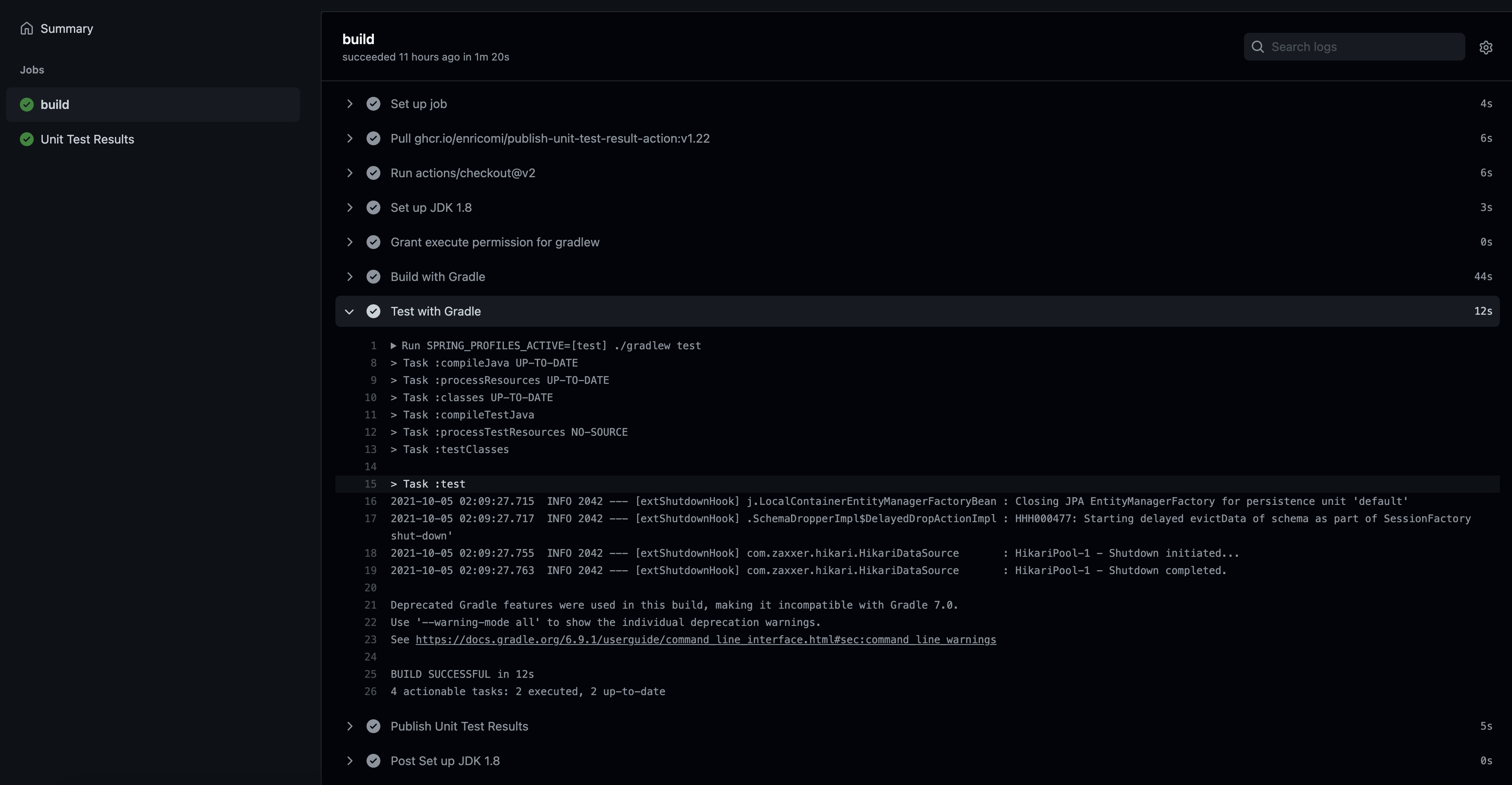The height and width of the screenshot is (785, 1512).
Task: Open the Summary page
Action: pos(66,28)
